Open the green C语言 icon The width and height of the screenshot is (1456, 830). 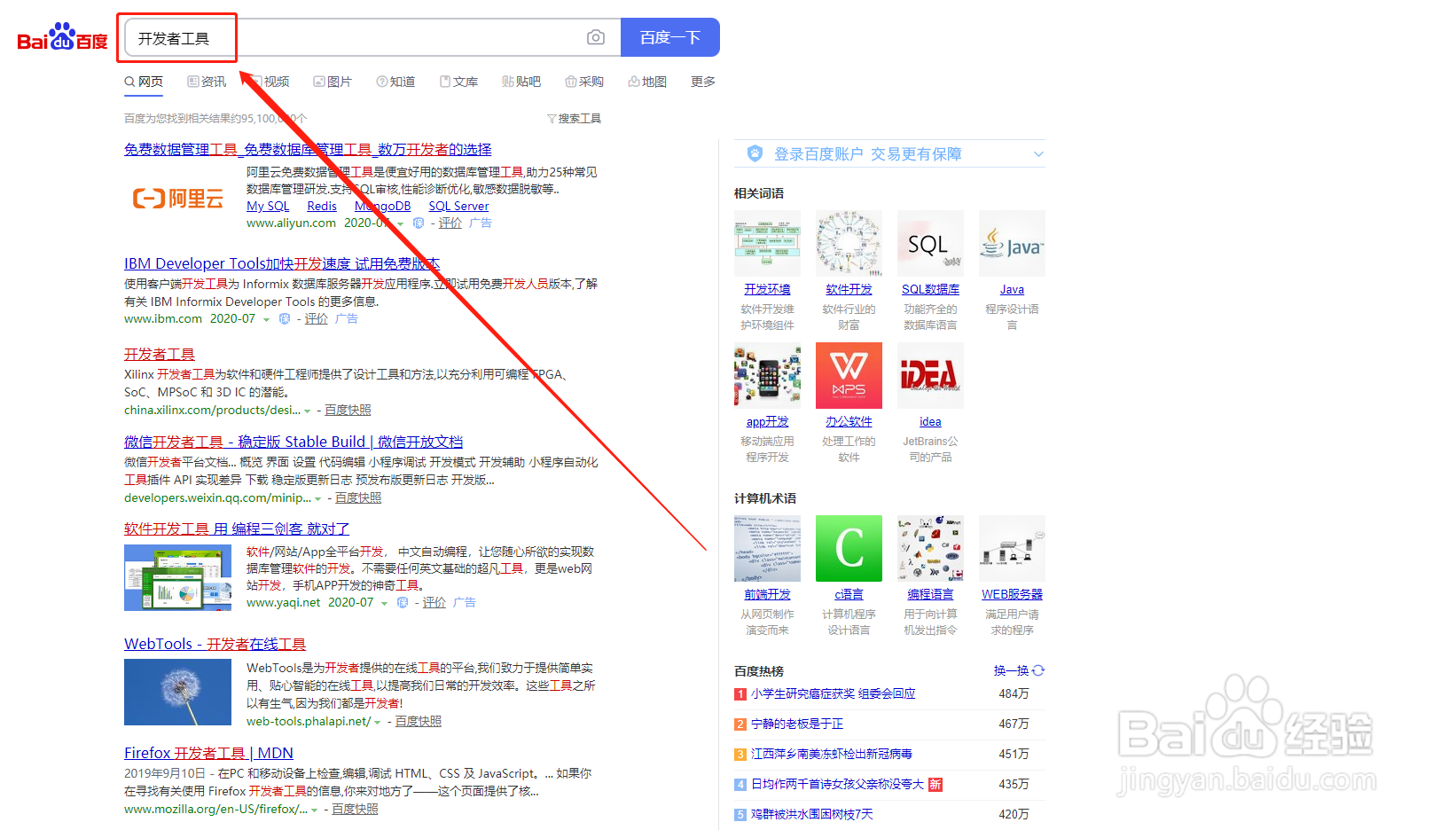click(x=849, y=548)
